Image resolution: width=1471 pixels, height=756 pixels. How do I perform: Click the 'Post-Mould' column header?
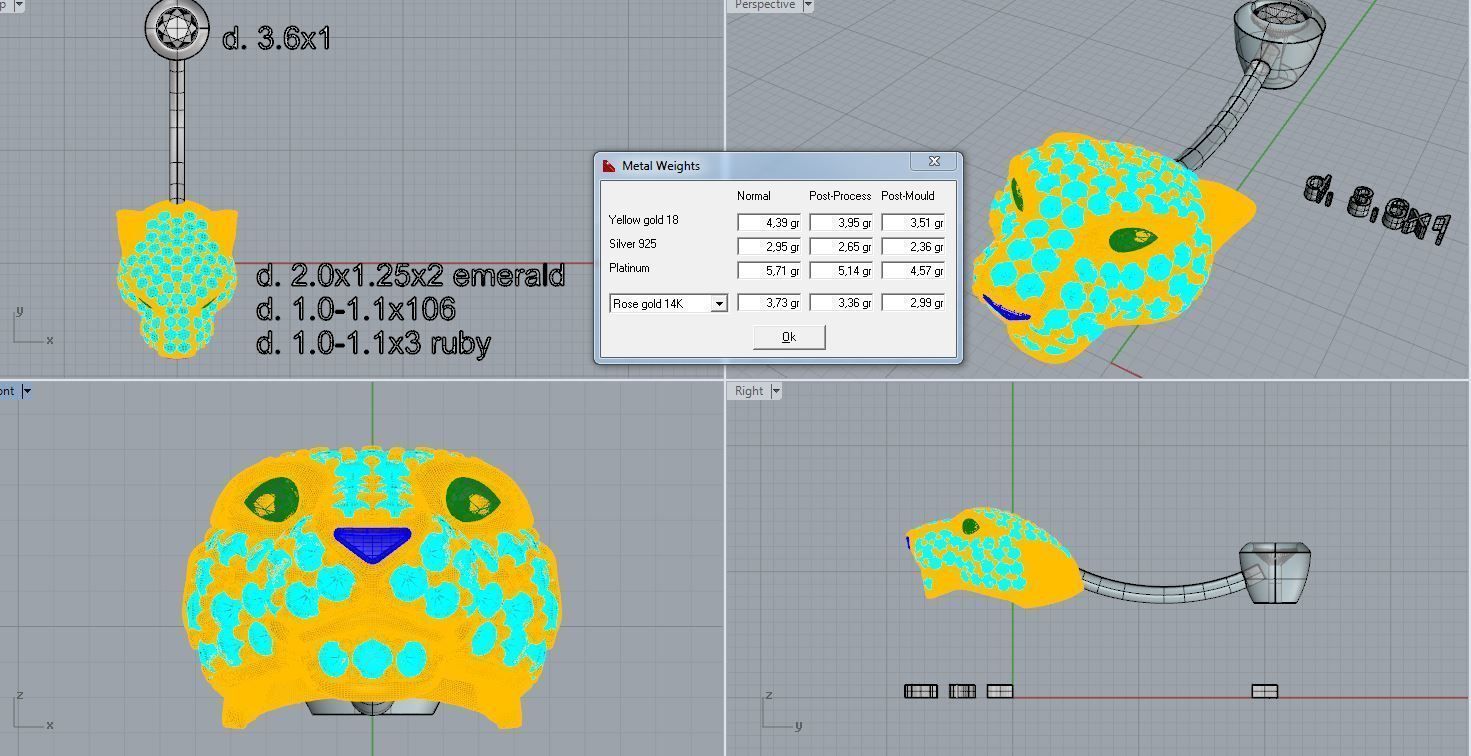pyautogui.click(x=908, y=196)
